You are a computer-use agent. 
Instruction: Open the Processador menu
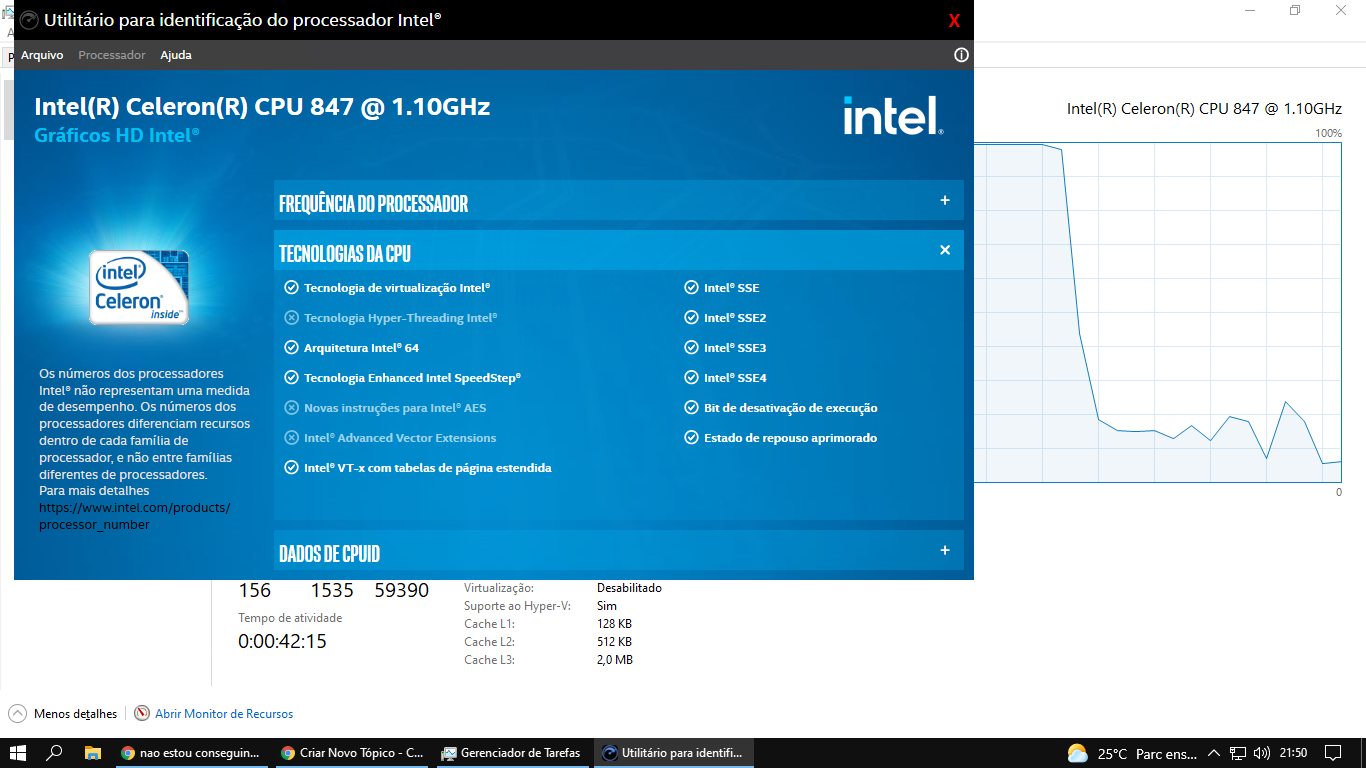tap(112, 55)
